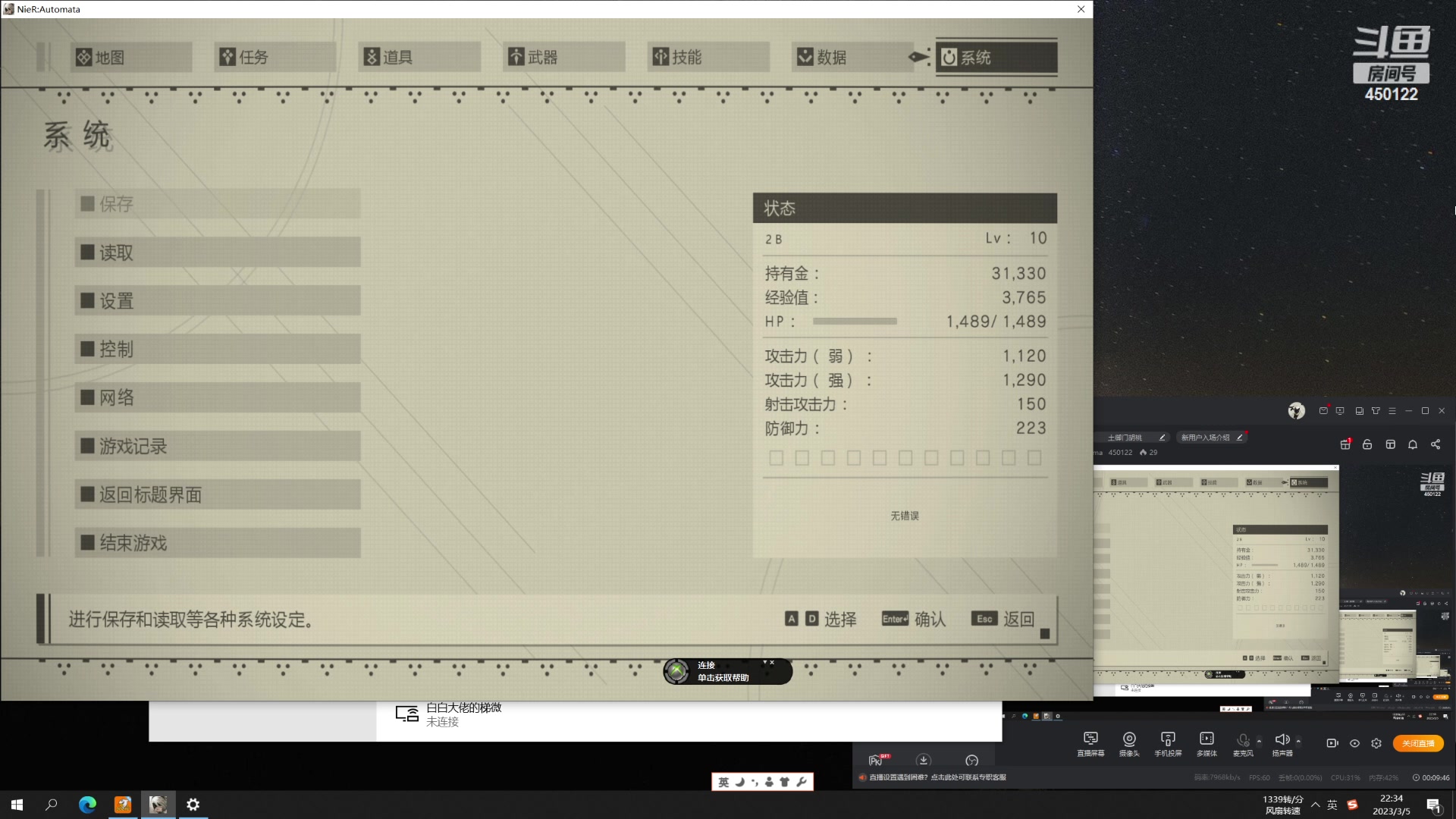The width and height of the screenshot is (1456, 819).
Task: Open the notification bell in Douyu
Action: click(1413, 444)
